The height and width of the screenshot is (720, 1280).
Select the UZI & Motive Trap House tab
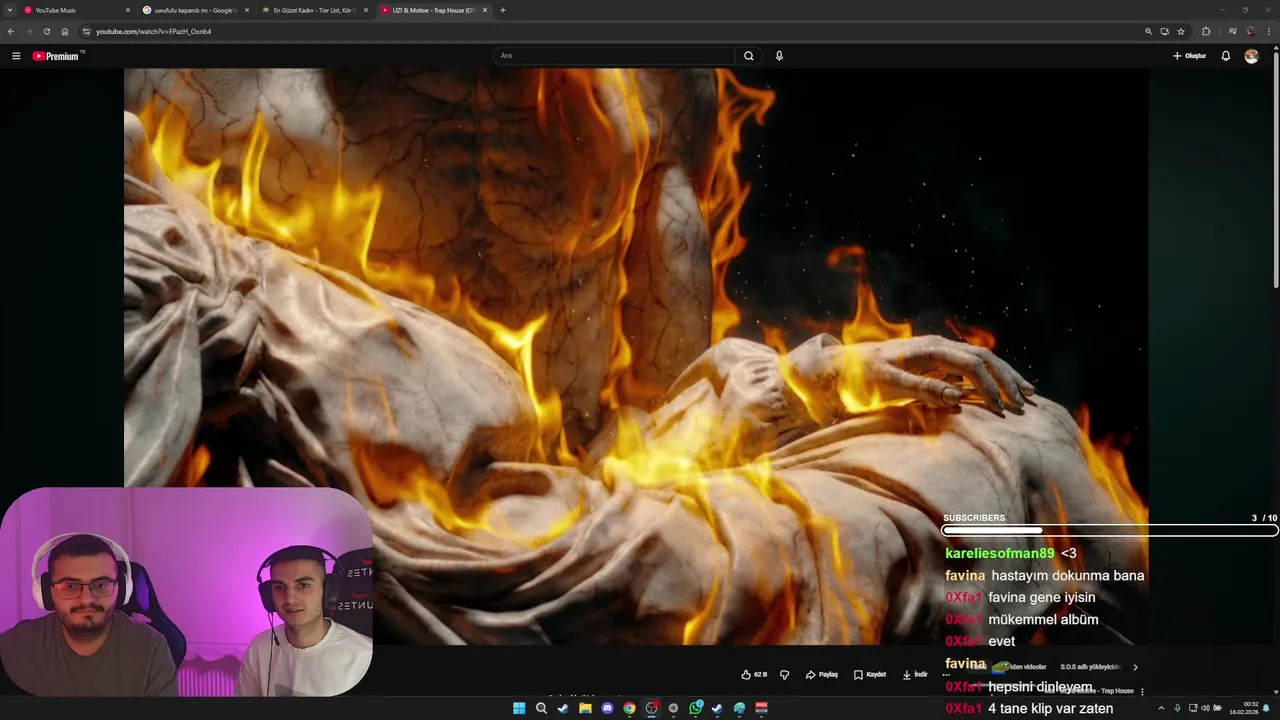point(433,10)
